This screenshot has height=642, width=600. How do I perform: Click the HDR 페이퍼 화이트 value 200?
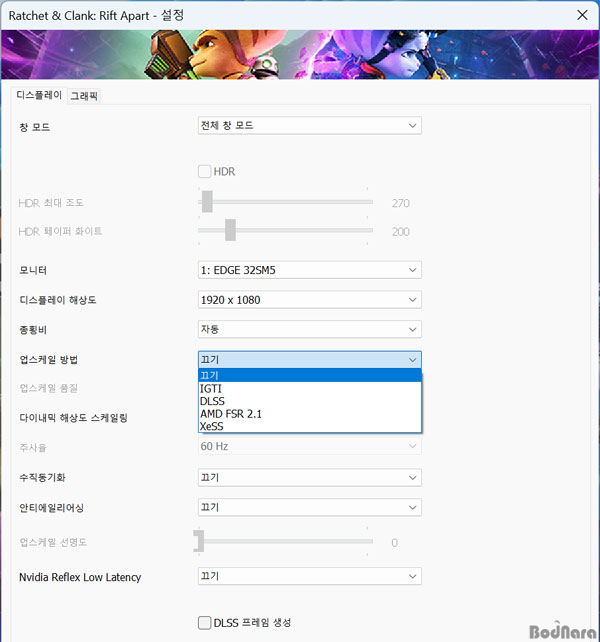point(401,232)
